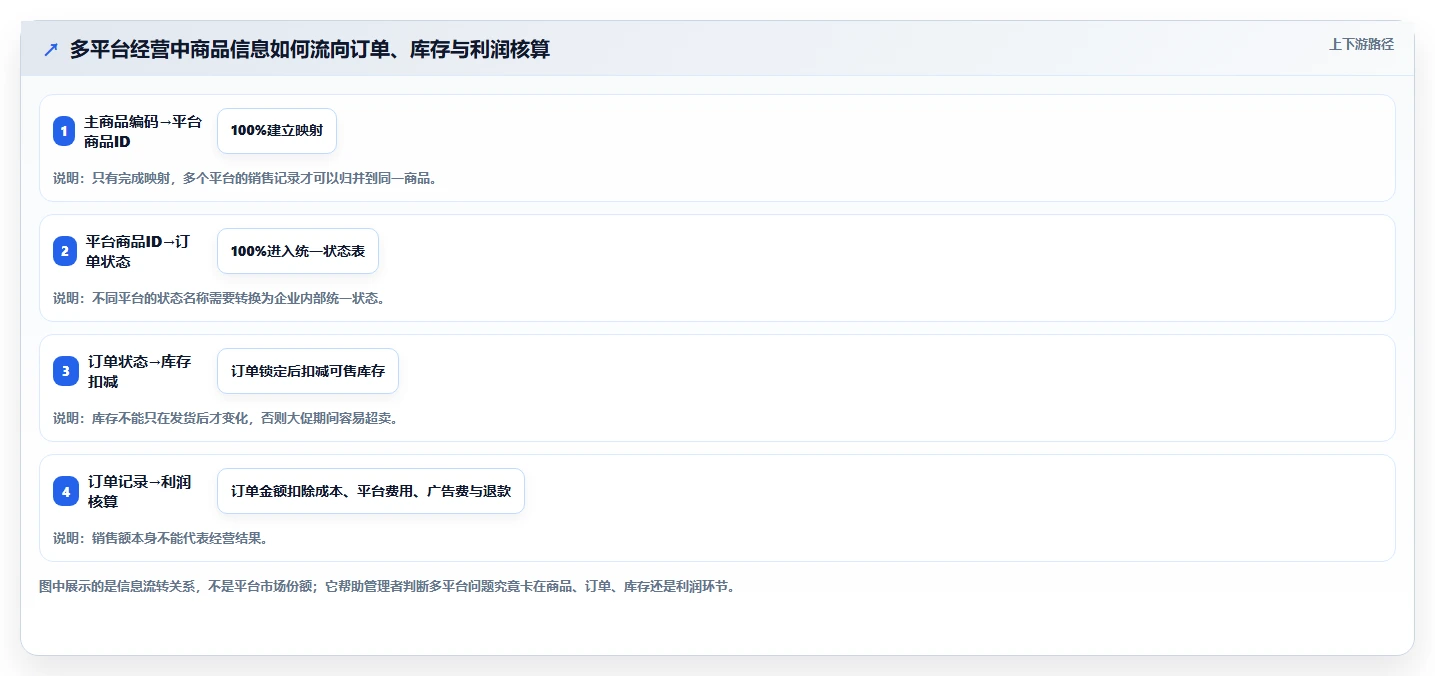Image resolution: width=1435 pixels, height=676 pixels.
Task: Click the arrow icon beside the title
Action: pos(51,49)
